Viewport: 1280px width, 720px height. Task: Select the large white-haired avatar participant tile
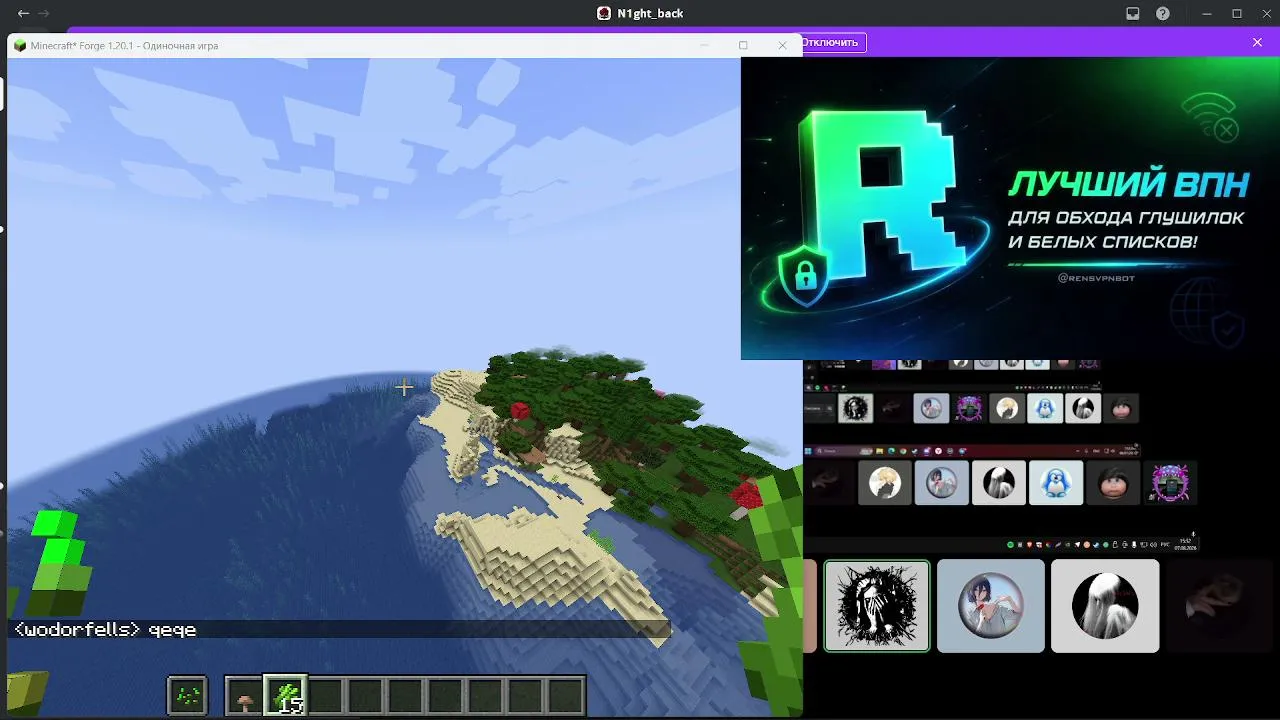[x=1105, y=606]
